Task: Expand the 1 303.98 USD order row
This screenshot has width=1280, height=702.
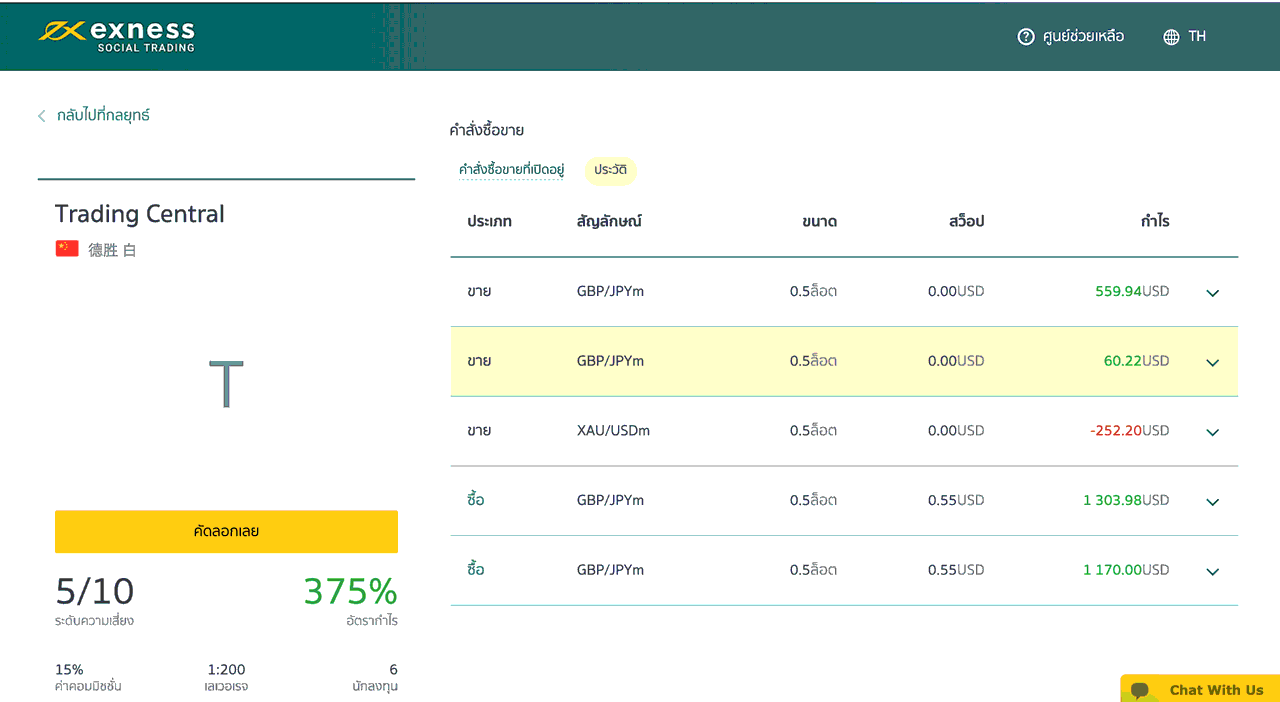Action: (x=1213, y=502)
